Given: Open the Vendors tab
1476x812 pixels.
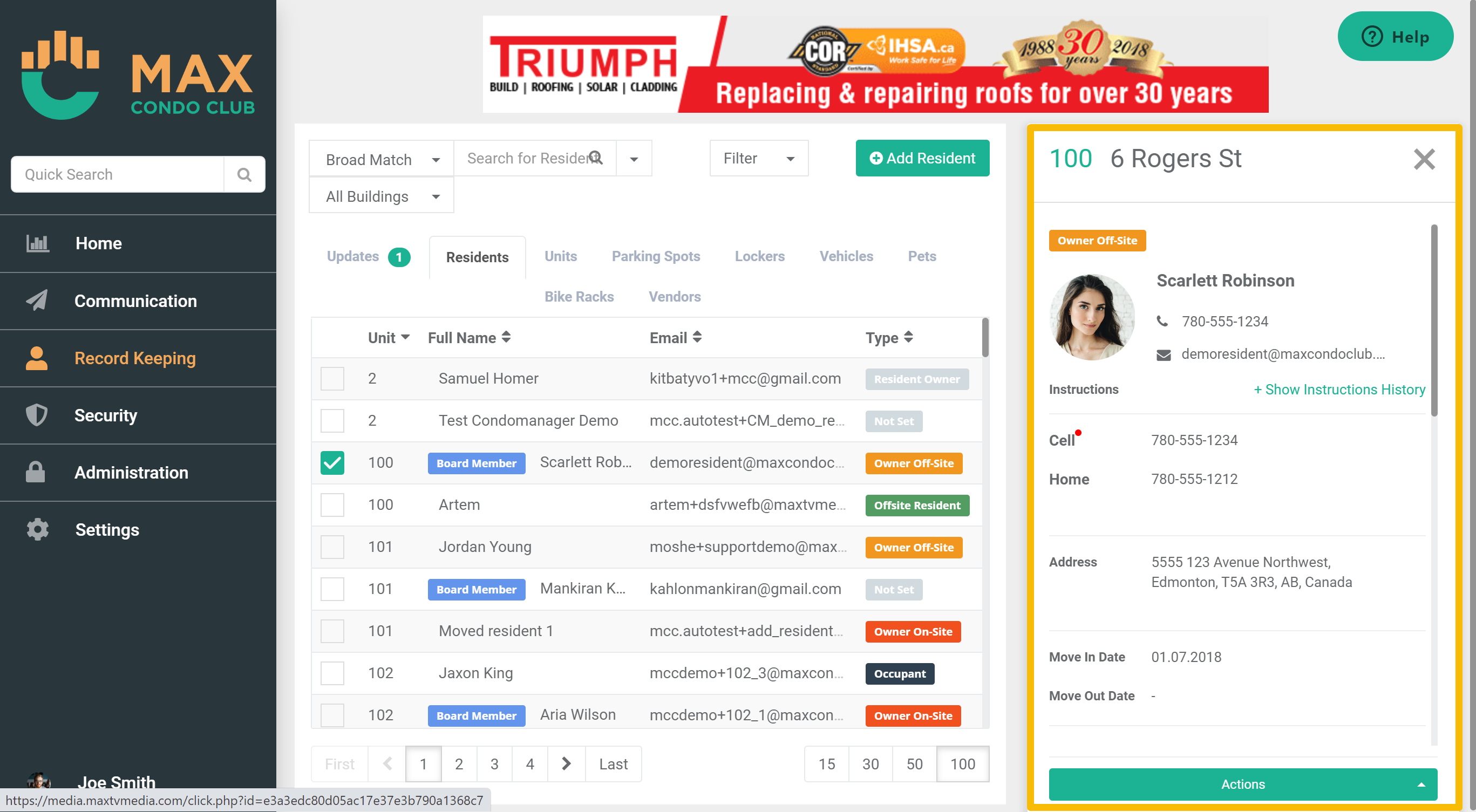Looking at the screenshot, I should pos(675,297).
